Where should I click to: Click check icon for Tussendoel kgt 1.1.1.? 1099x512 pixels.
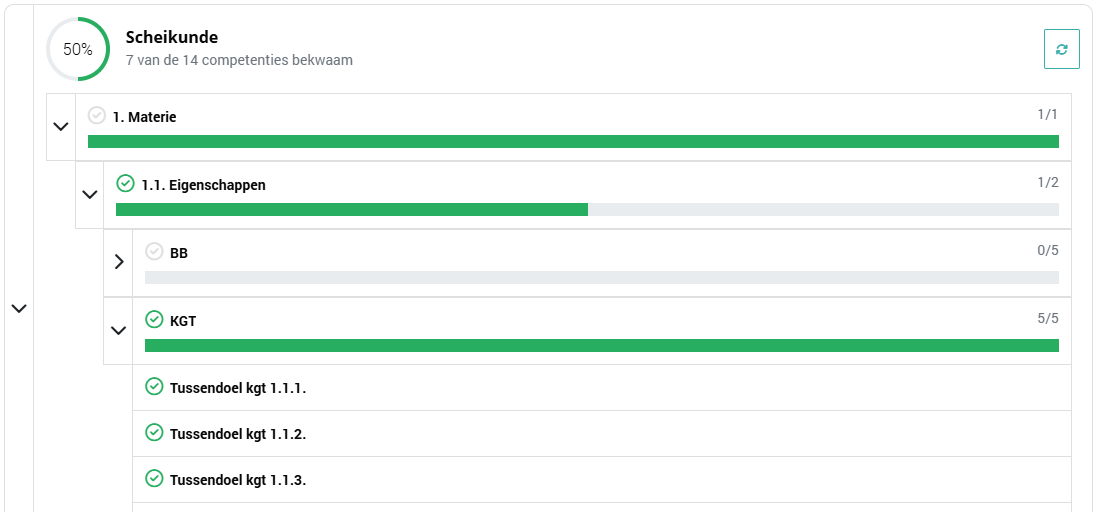154,386
